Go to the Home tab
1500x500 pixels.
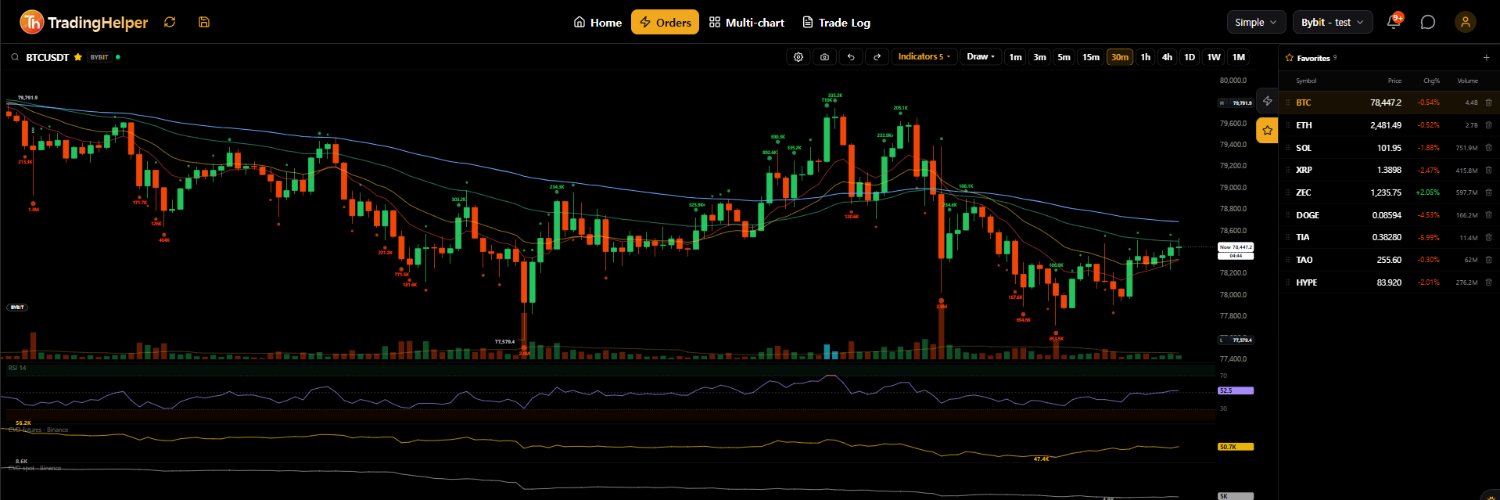598,22
